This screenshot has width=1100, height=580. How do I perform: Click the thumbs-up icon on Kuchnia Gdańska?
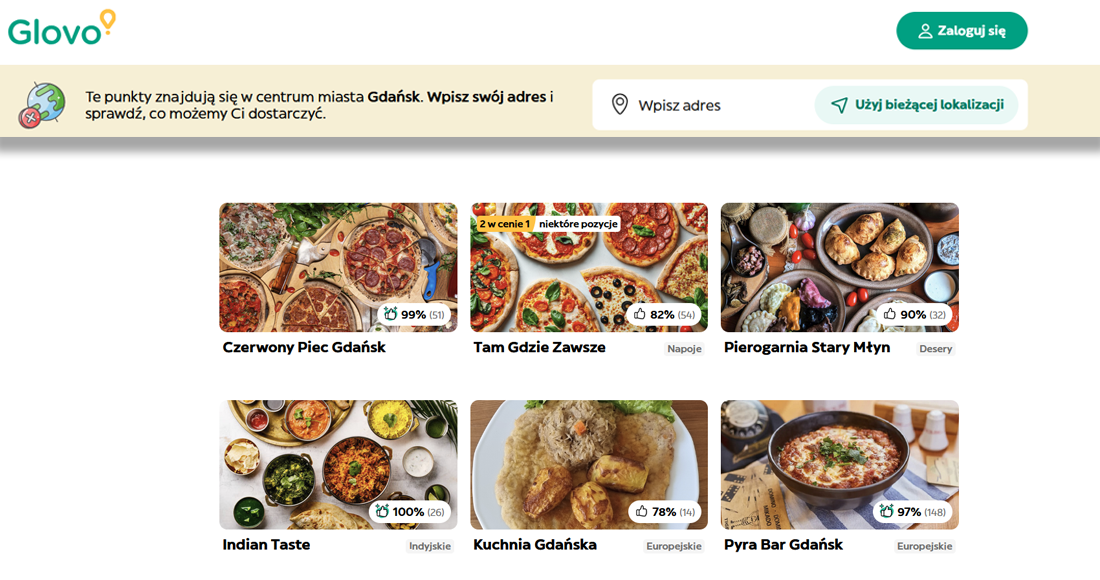pos(643,511)
